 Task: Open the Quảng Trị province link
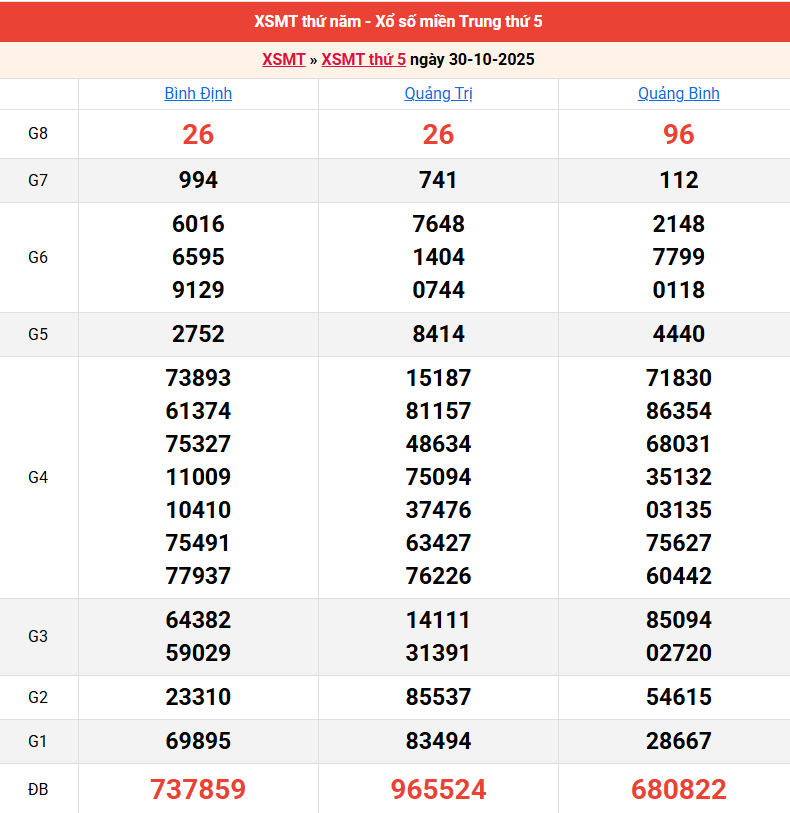pyautogui.click(x=438, y=93)
